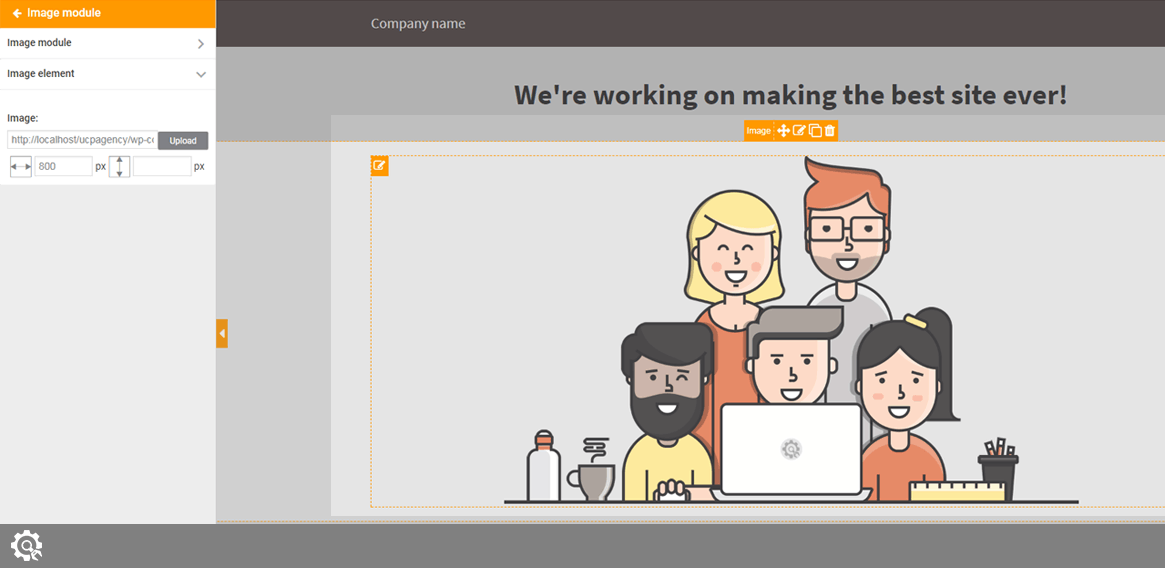Screen dimensions: 1165x568
Task: Click the orange edit icon at image corner
Action: click(380, 166)
